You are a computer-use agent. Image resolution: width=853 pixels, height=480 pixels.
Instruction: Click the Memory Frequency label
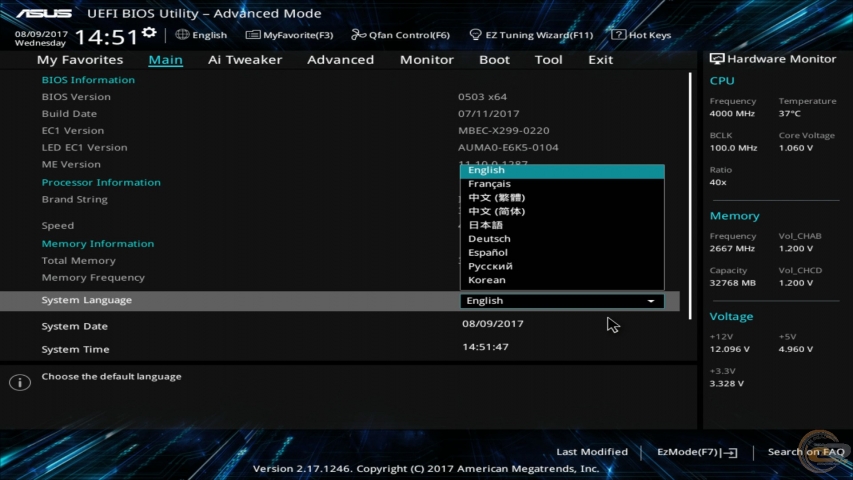(93, 278)
